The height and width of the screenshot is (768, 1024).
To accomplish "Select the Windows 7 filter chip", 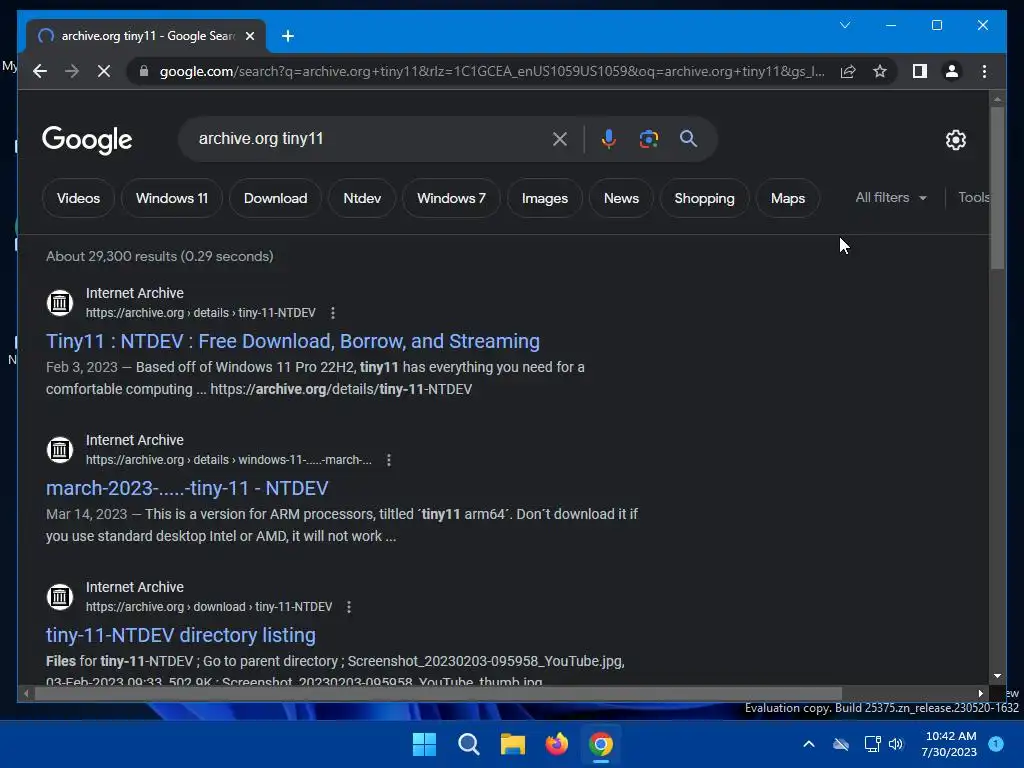I will point(451,198).
